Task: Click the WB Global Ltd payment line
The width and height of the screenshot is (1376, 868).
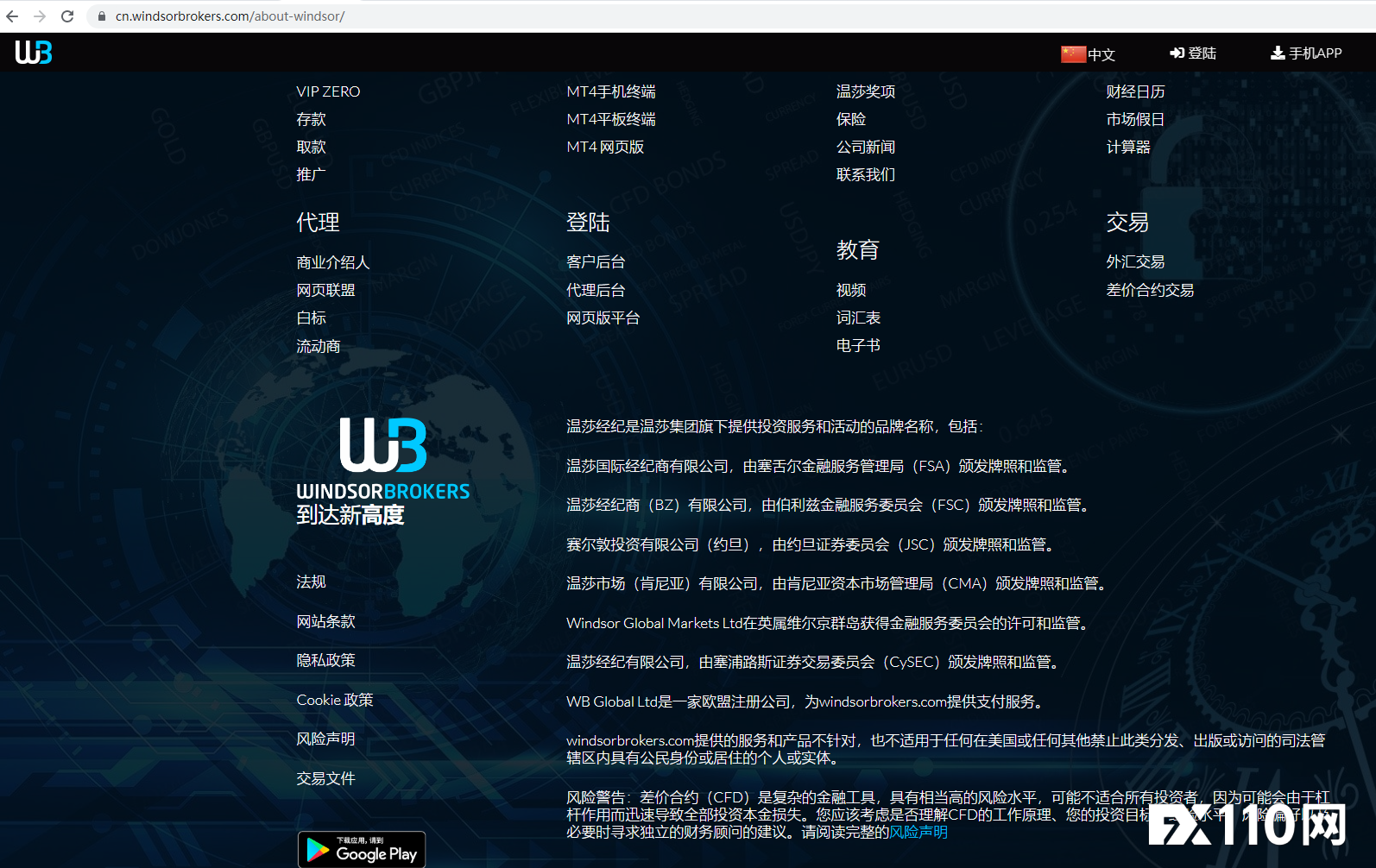Action: (x=807, y=701)
